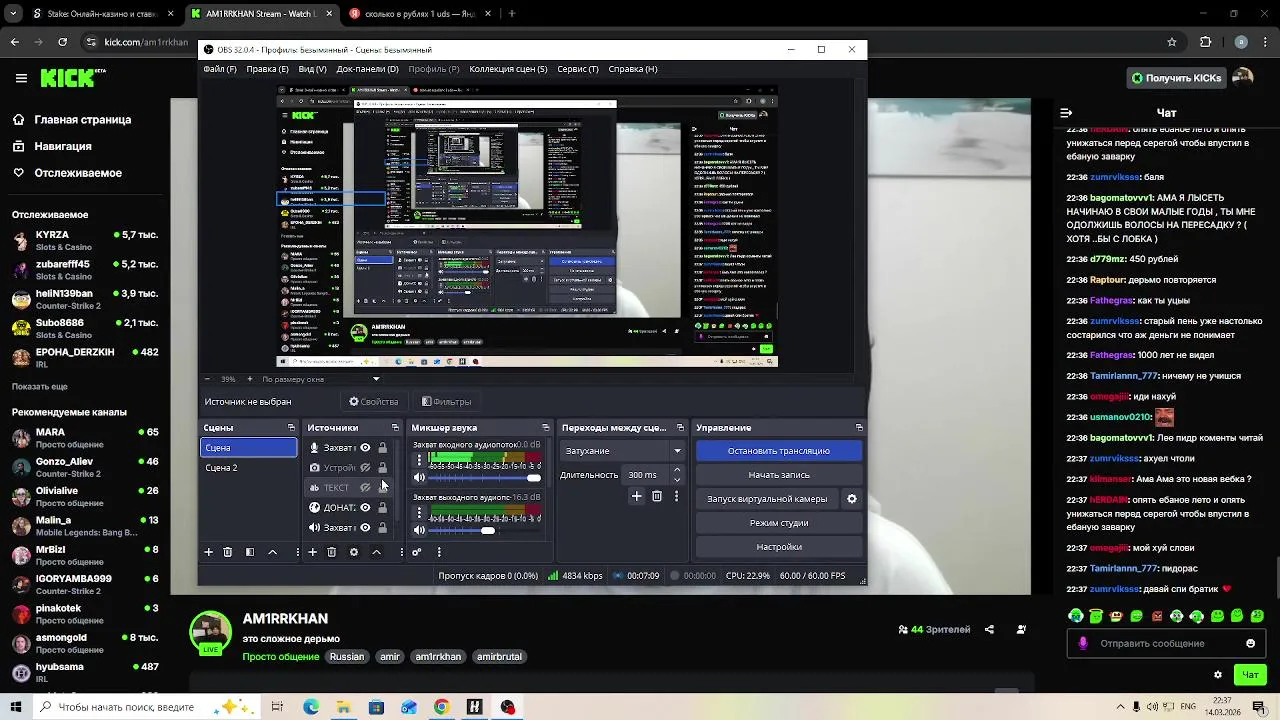Click Получить KICKs button on Kick

click(1176, 78)
